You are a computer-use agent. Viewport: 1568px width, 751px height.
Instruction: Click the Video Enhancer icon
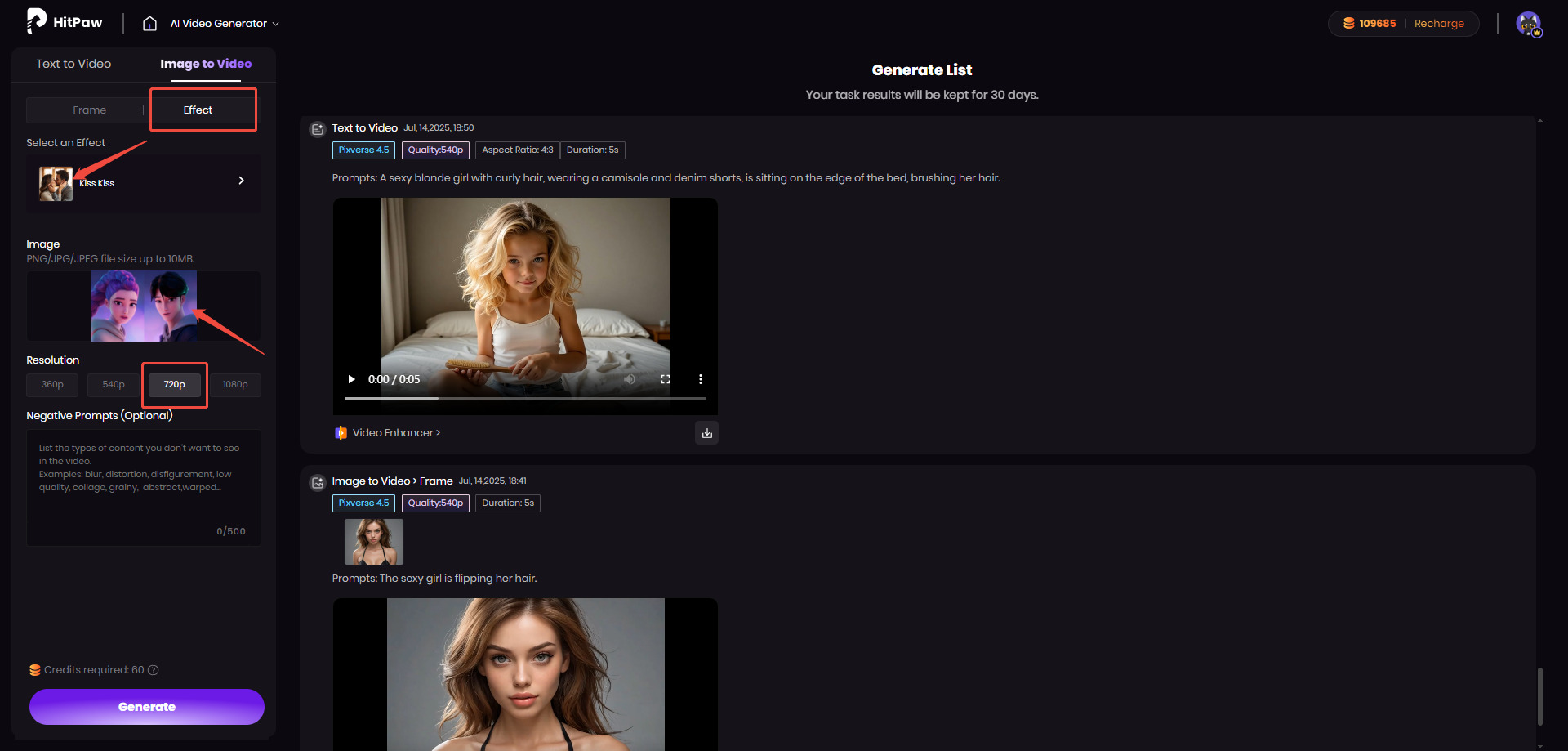[x=341, y=433]
